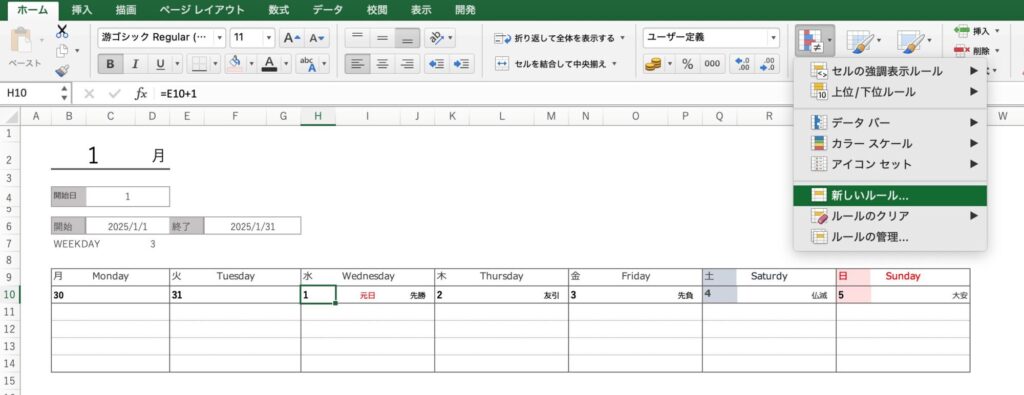Apply comma style 000 format
Viewport: 1024px width, 395px height.
point(712,64)
